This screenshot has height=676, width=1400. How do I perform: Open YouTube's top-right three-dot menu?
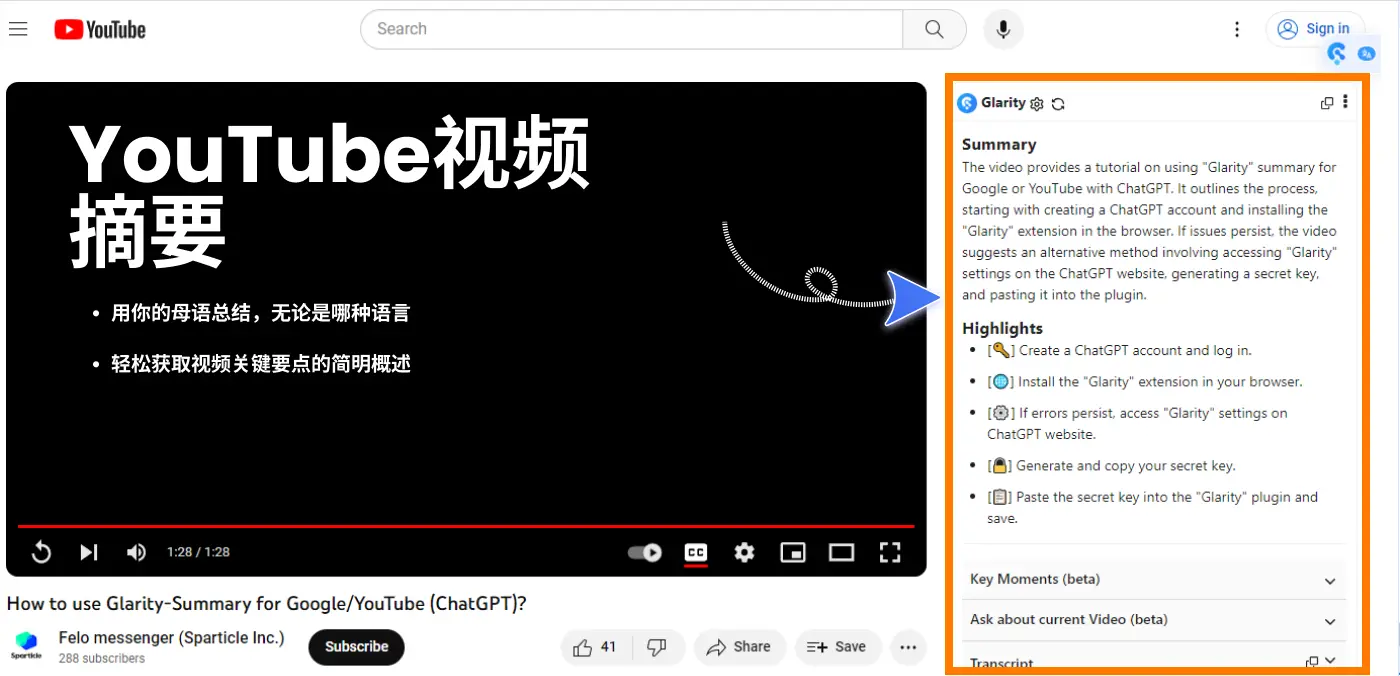1237,29
